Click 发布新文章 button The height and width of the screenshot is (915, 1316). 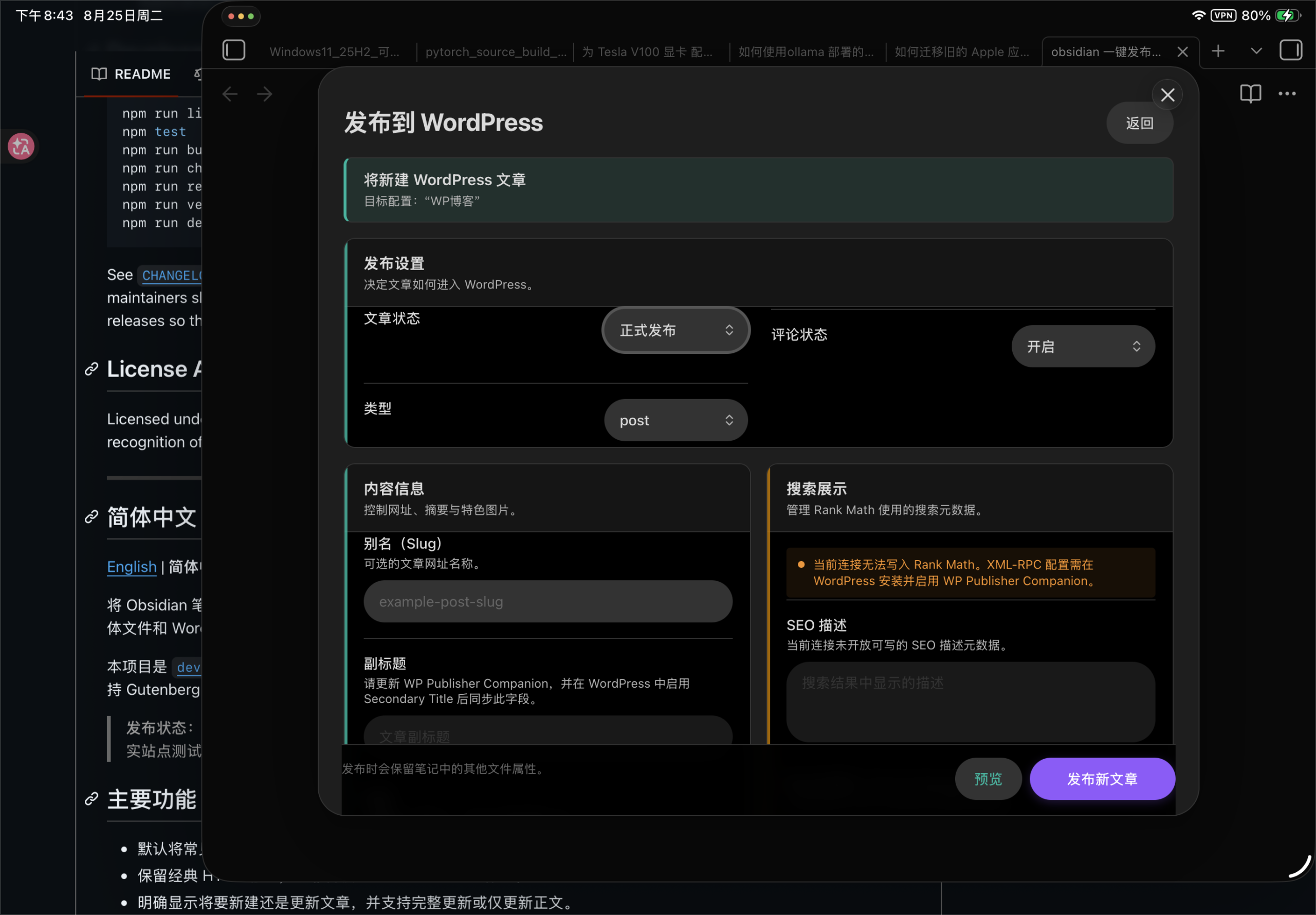click(1102, 779)
